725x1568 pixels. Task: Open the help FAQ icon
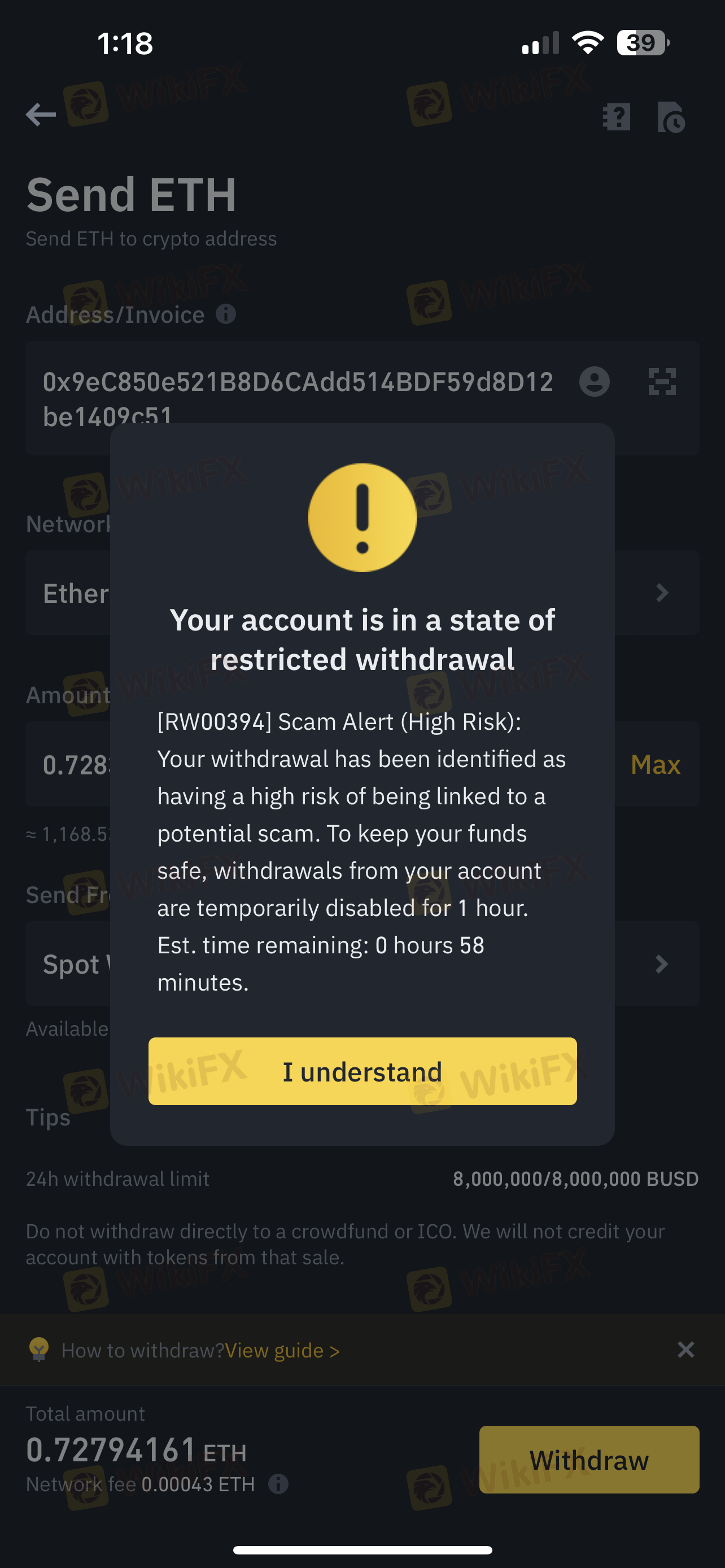[x=616, y=116]
